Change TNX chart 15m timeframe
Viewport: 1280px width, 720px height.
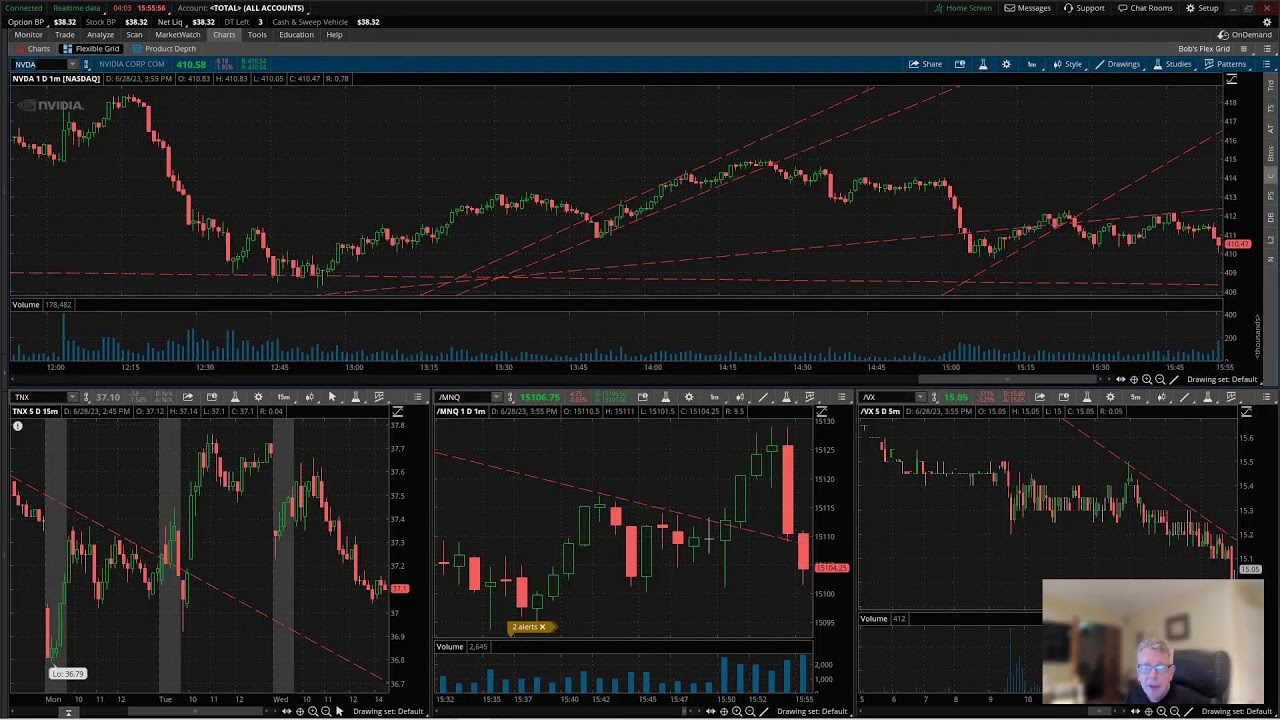[x=284, y=397]
